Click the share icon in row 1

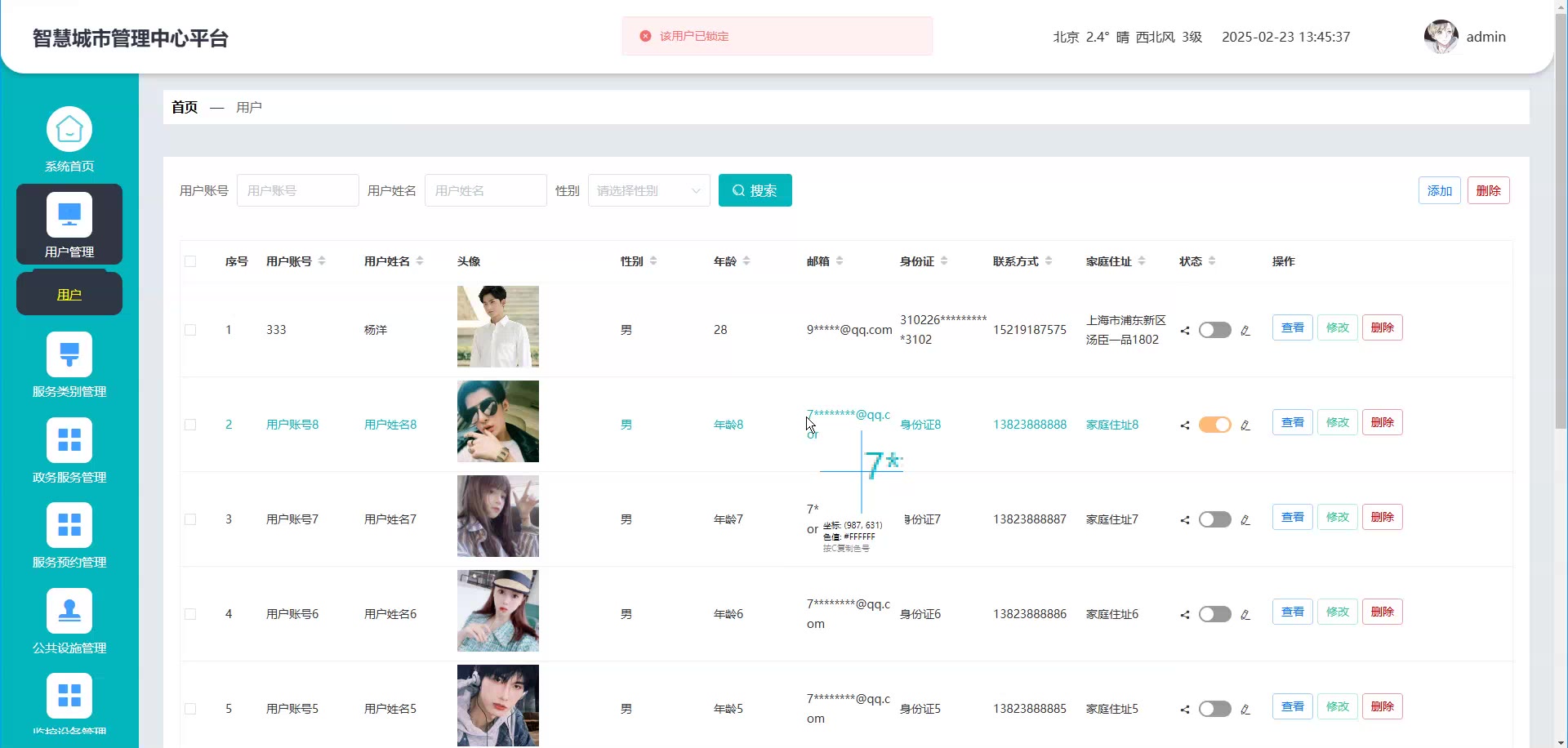click(x=1184, y=331)
